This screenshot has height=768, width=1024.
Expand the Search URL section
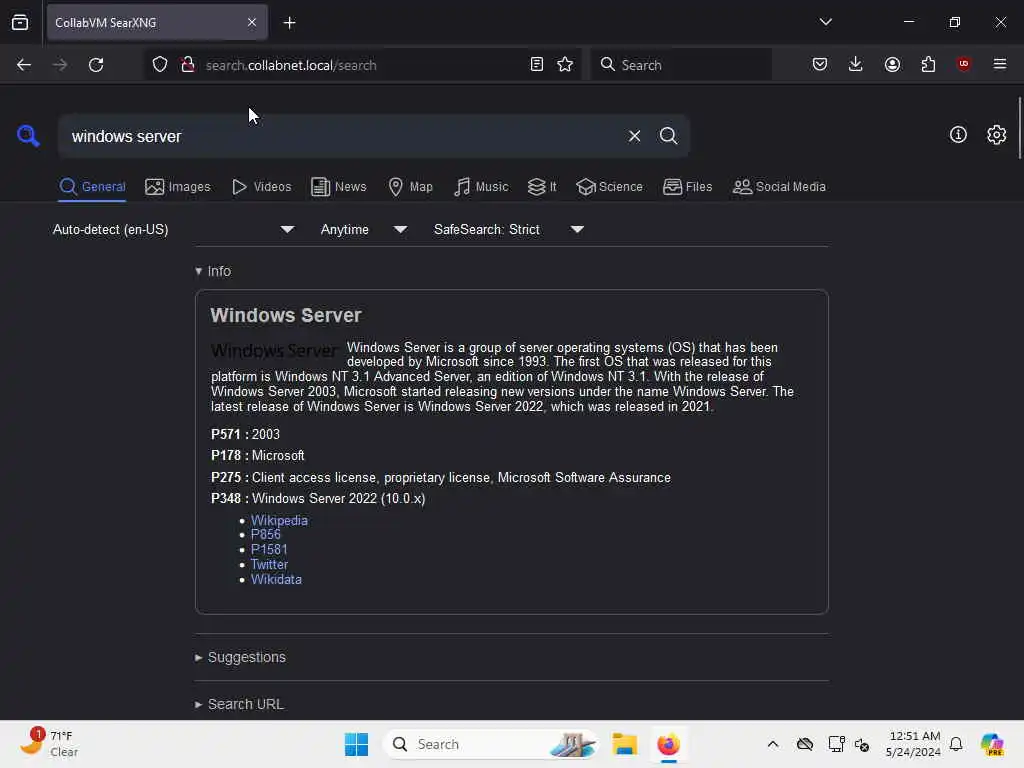pos(239,704)
